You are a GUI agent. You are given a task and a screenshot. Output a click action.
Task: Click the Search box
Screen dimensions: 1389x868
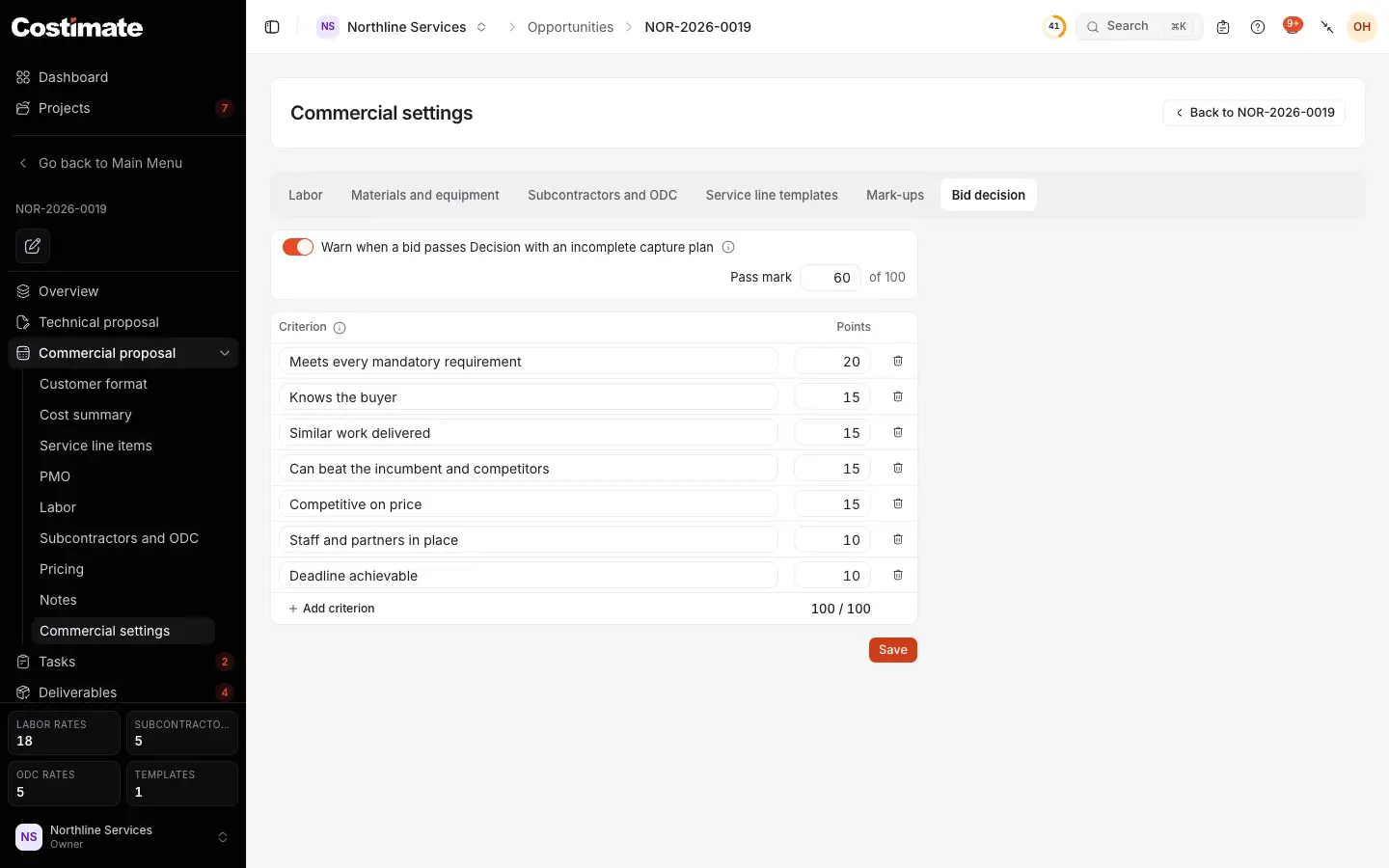(x=1139, y=27)
